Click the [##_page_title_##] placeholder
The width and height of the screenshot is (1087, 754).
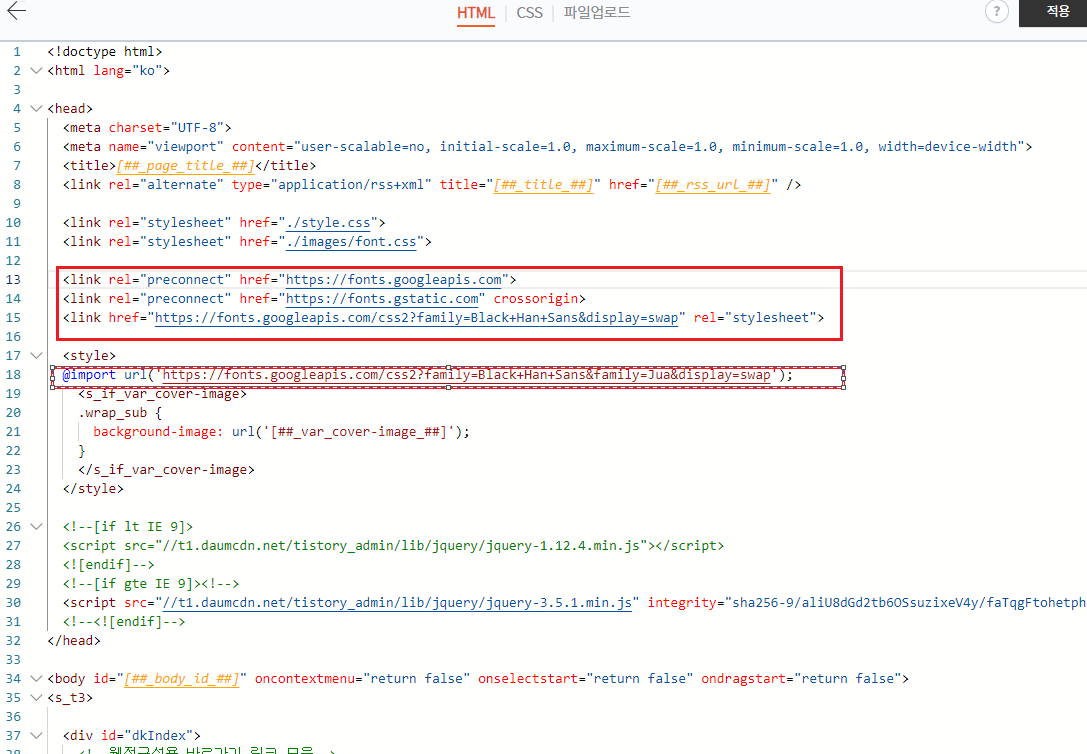185,166
